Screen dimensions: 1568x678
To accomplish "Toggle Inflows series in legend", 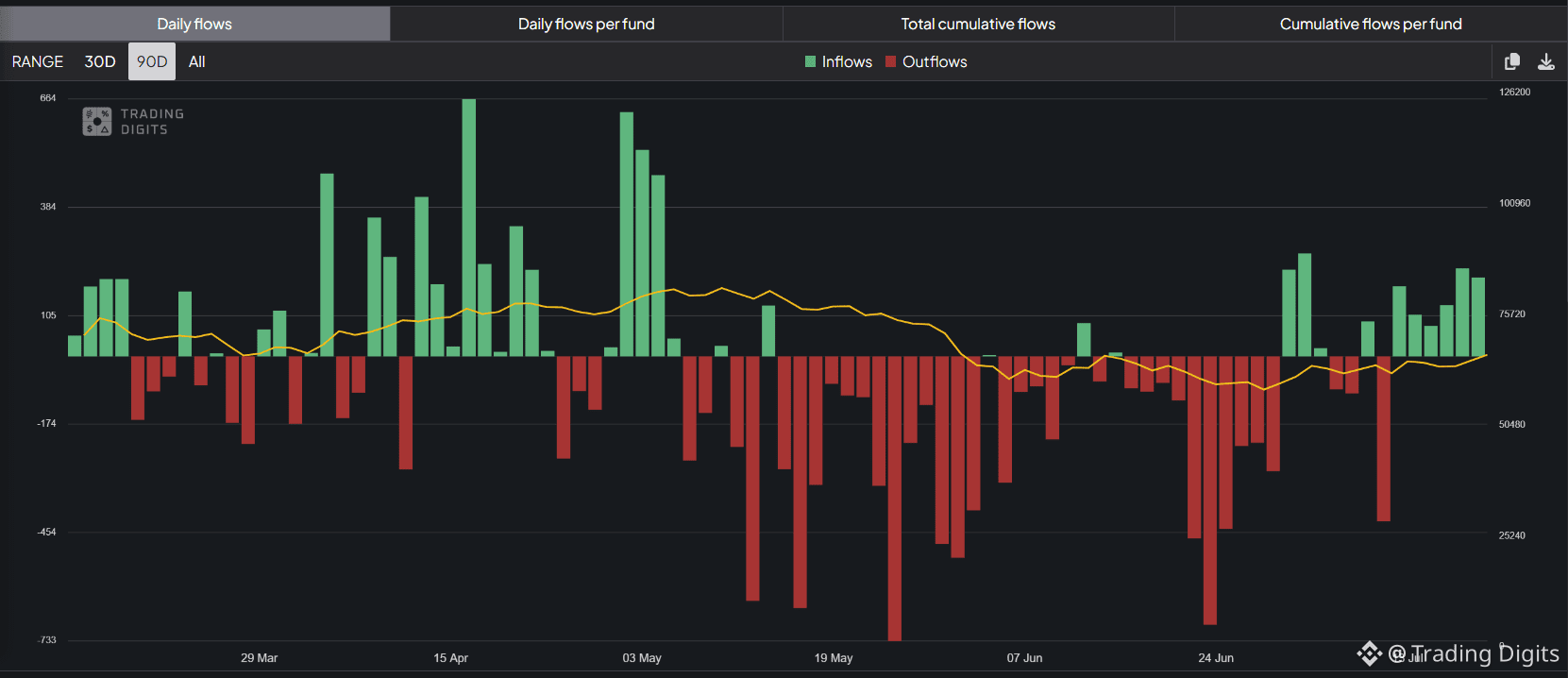I will 838,61.
